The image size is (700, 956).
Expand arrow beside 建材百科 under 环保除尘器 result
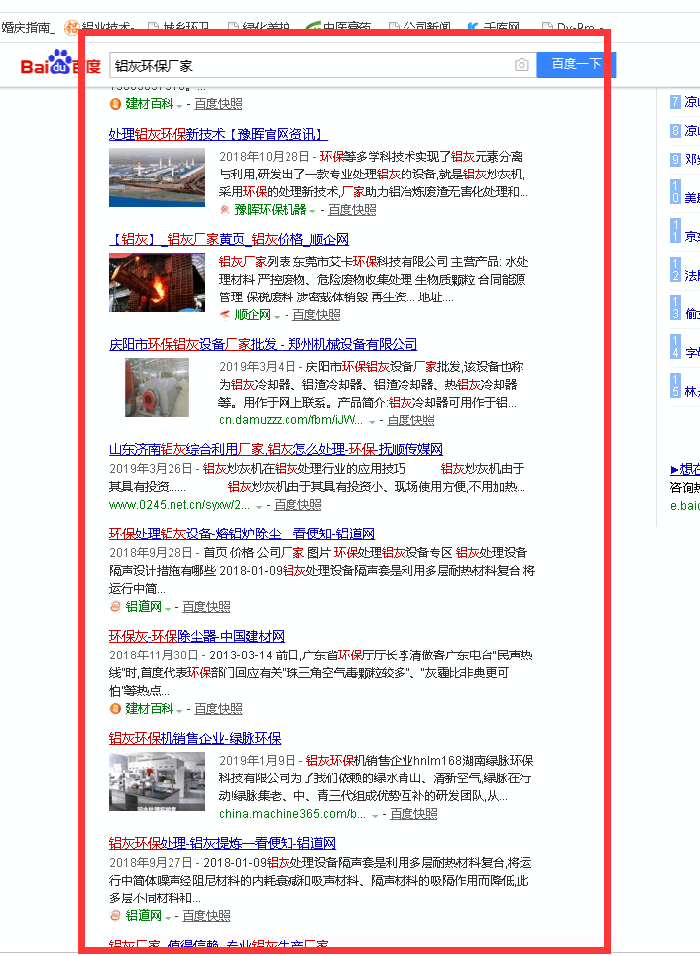[x=179, y=710]
